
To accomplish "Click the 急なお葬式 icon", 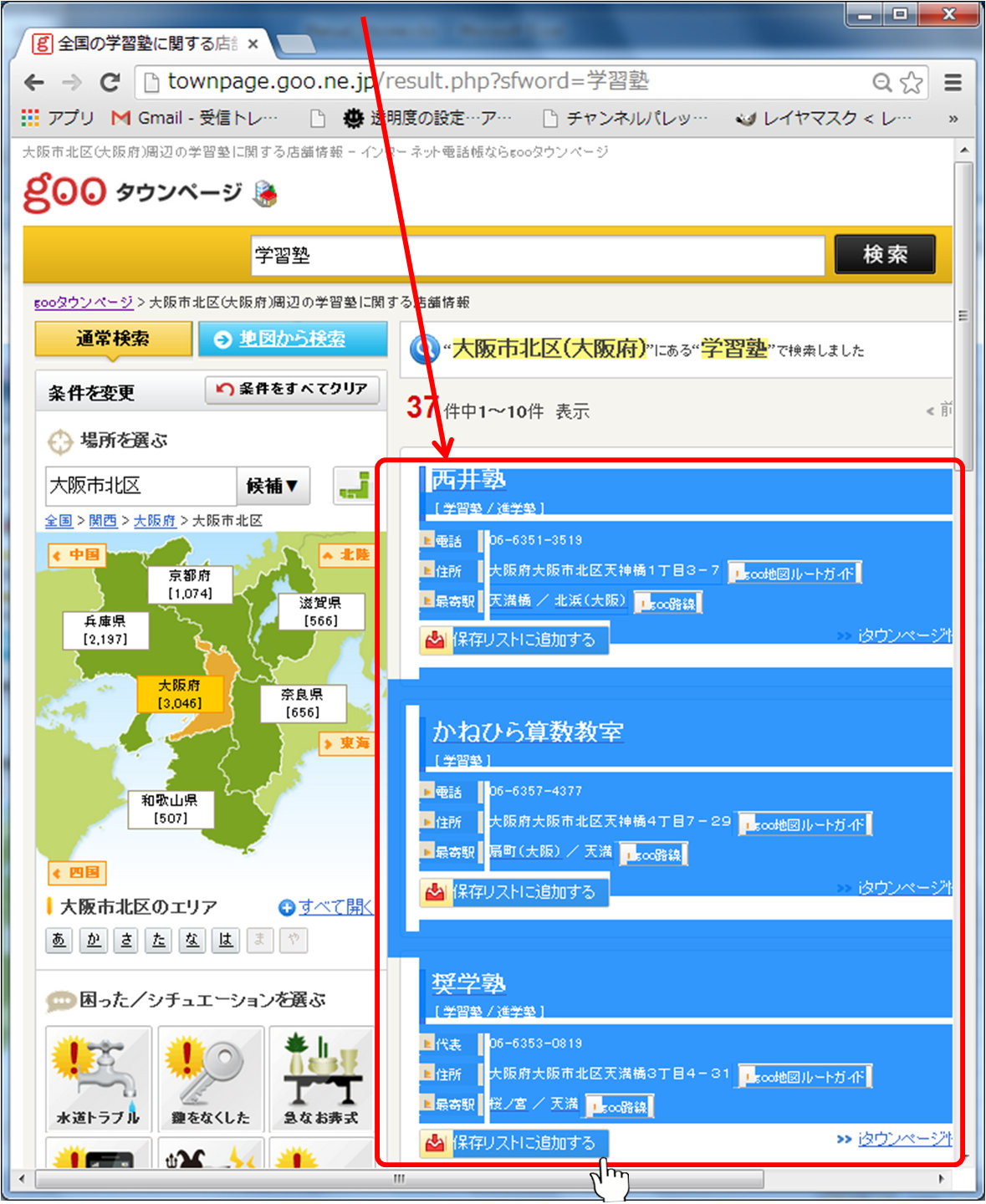I will (x=321, y=1077).
